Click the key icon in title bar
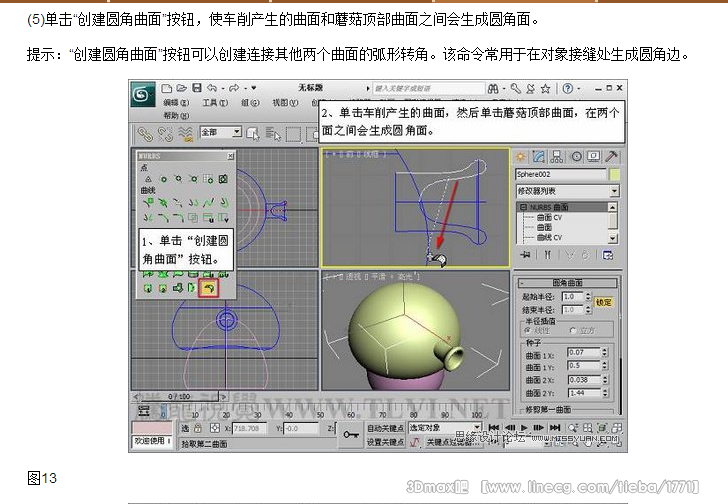Image resolution: width=728 pixels, height=504 pixels. (x=515, y=88)
